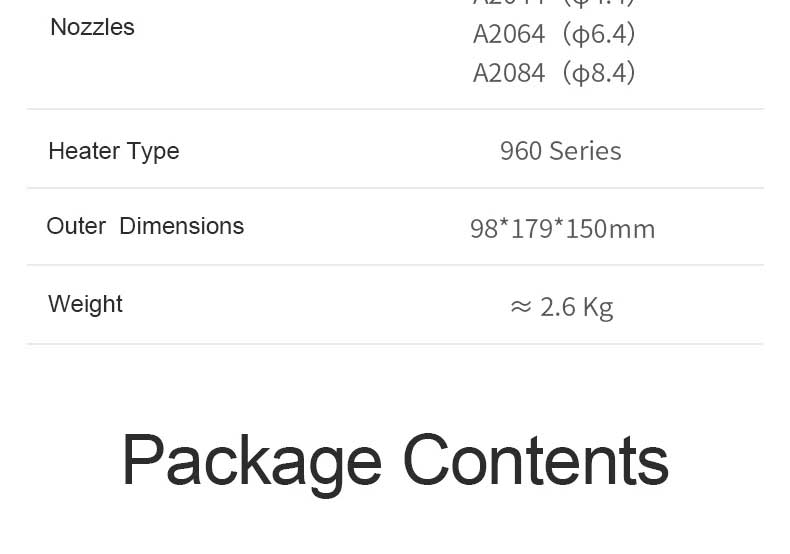The width and height of the screenshot is (790, 554).
Task: Click the word "Outer" in the label
Action: 76,226
